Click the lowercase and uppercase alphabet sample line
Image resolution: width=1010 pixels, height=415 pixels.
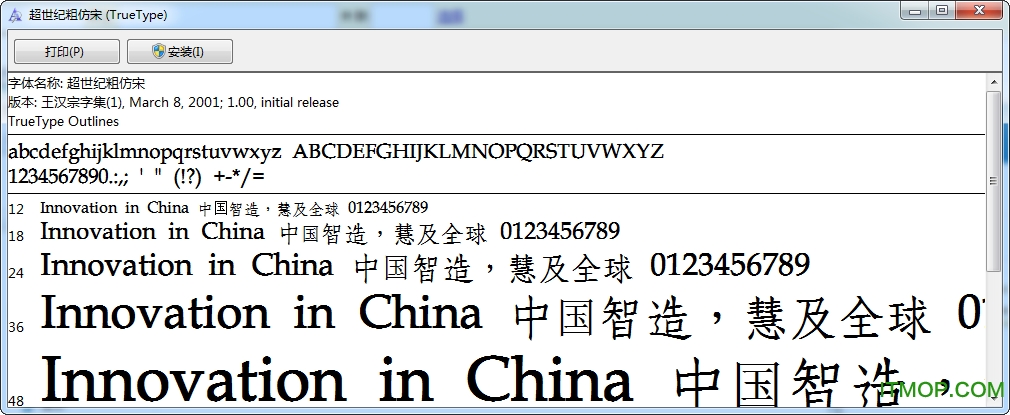coord(336,152)
